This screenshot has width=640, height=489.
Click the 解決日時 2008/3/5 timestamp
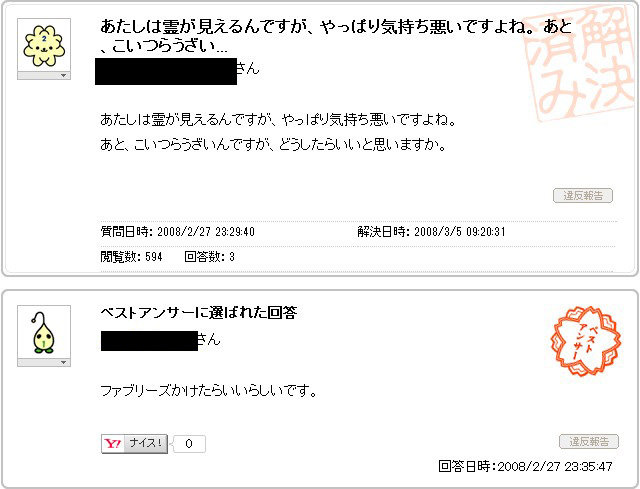pos(431,232)
